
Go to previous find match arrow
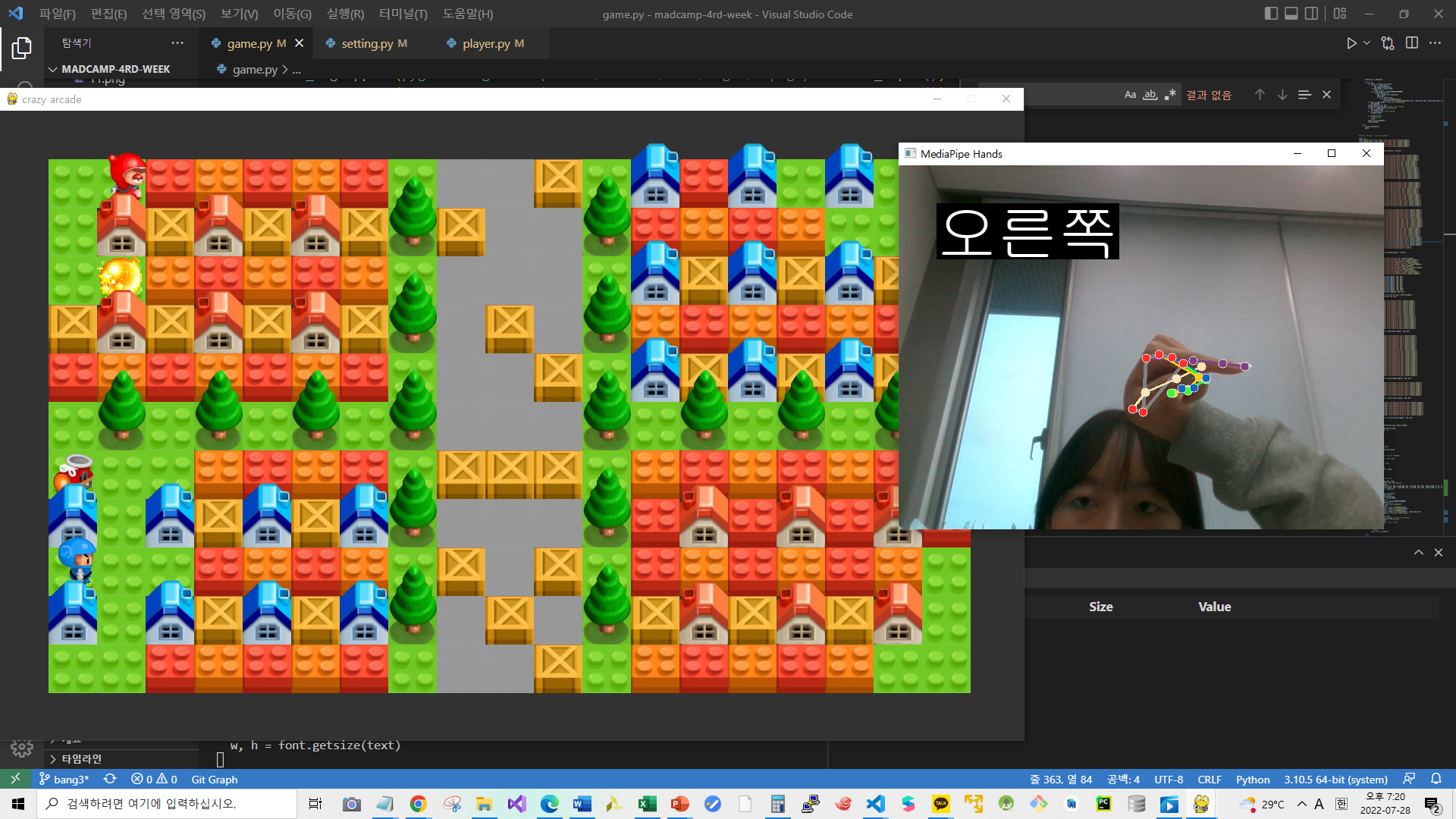tap(1260, 95)
